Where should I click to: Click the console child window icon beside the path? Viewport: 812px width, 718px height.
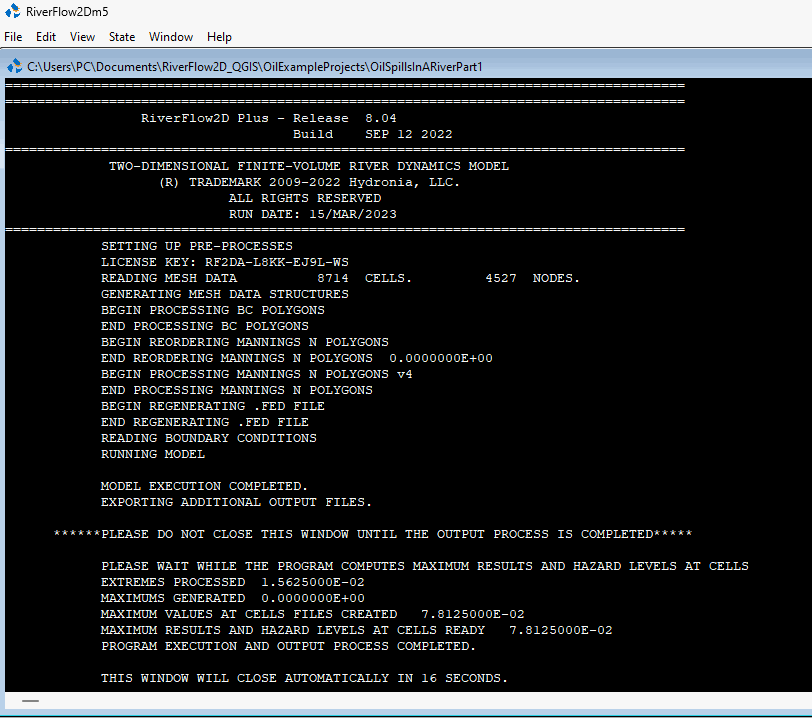pyautogui.click(x=14, y=66)
